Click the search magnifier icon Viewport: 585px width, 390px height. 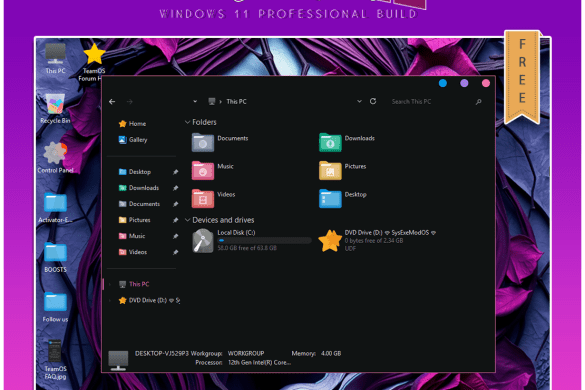(x=478, y=102)
